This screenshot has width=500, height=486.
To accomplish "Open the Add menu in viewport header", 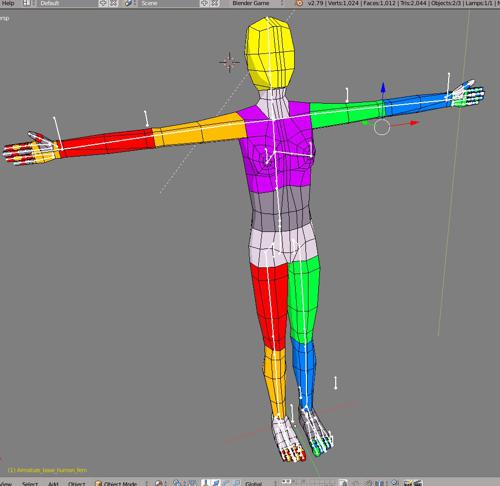I will tap(53, 483).
